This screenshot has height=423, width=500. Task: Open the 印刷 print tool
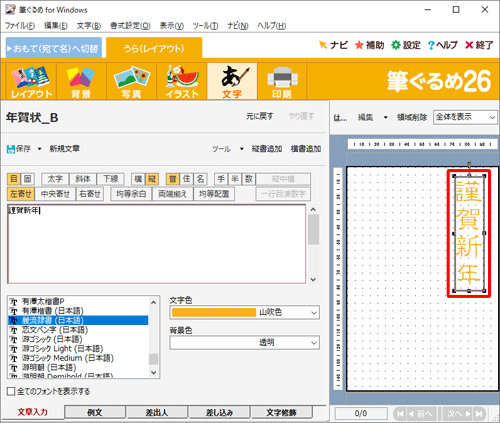click(x=282, y=81)
